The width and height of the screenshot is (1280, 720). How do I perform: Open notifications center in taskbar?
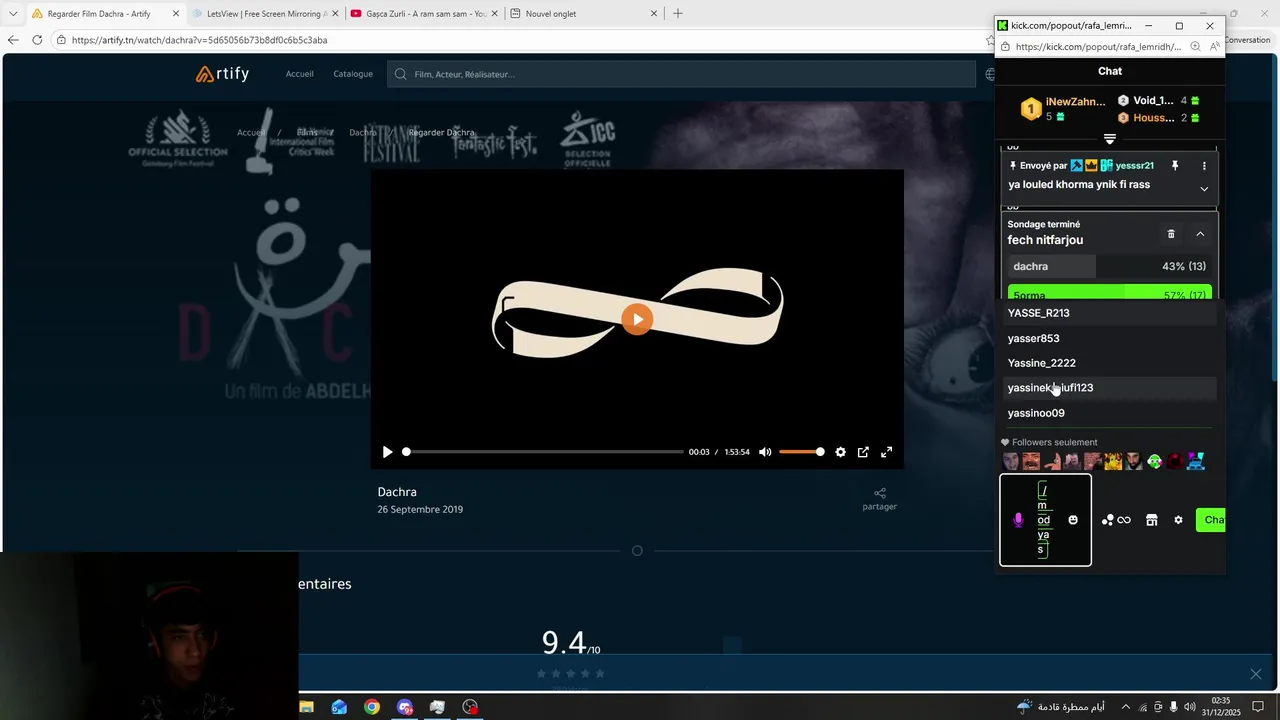click(x=1258, y=707)
